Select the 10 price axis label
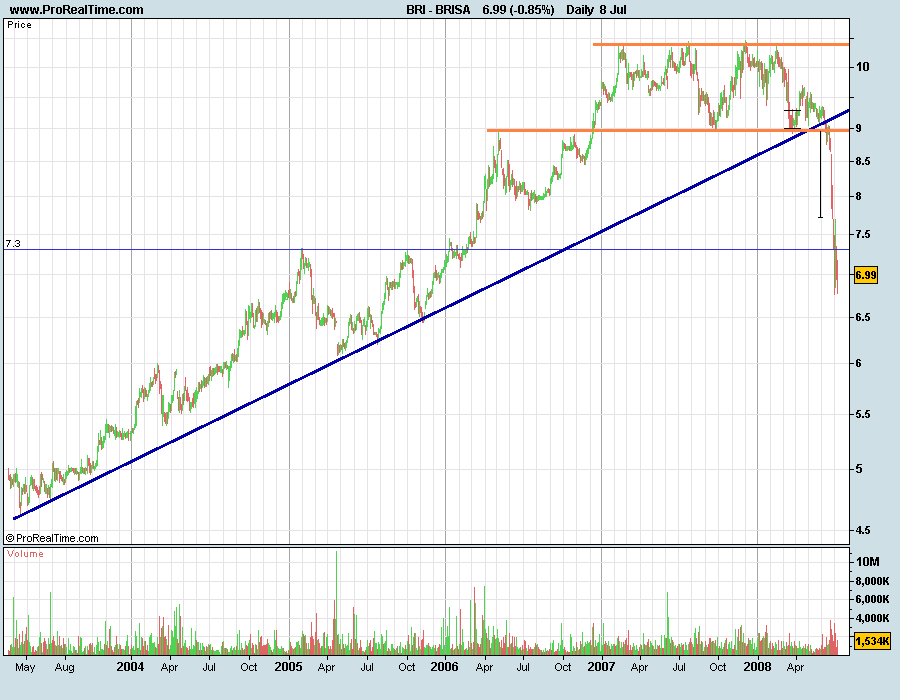 coord(862,67)
